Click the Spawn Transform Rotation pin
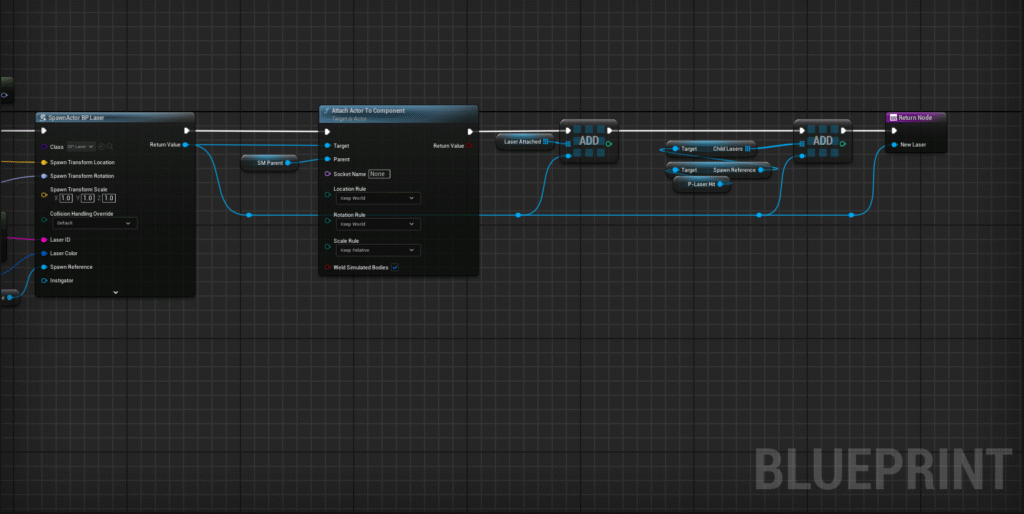Viewport: 1024px width, 514px height. click(x=44, y=176)
